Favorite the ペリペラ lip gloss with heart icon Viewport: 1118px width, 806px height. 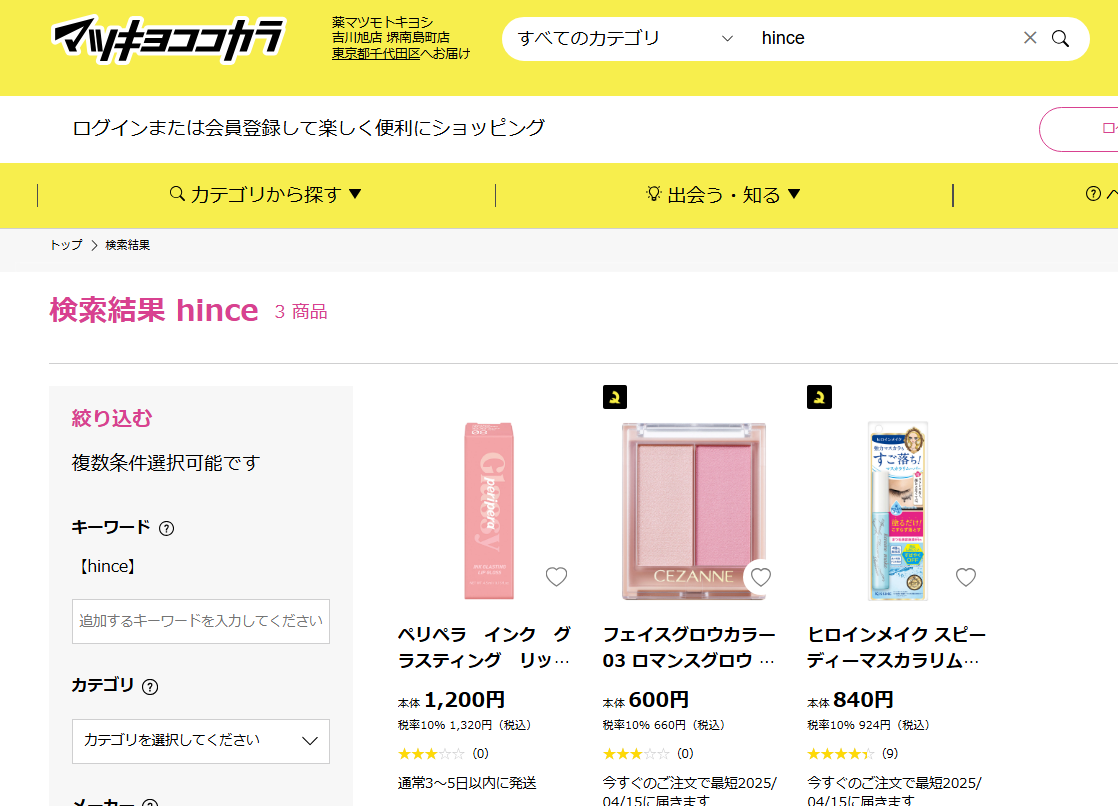[x=556, y=576]
